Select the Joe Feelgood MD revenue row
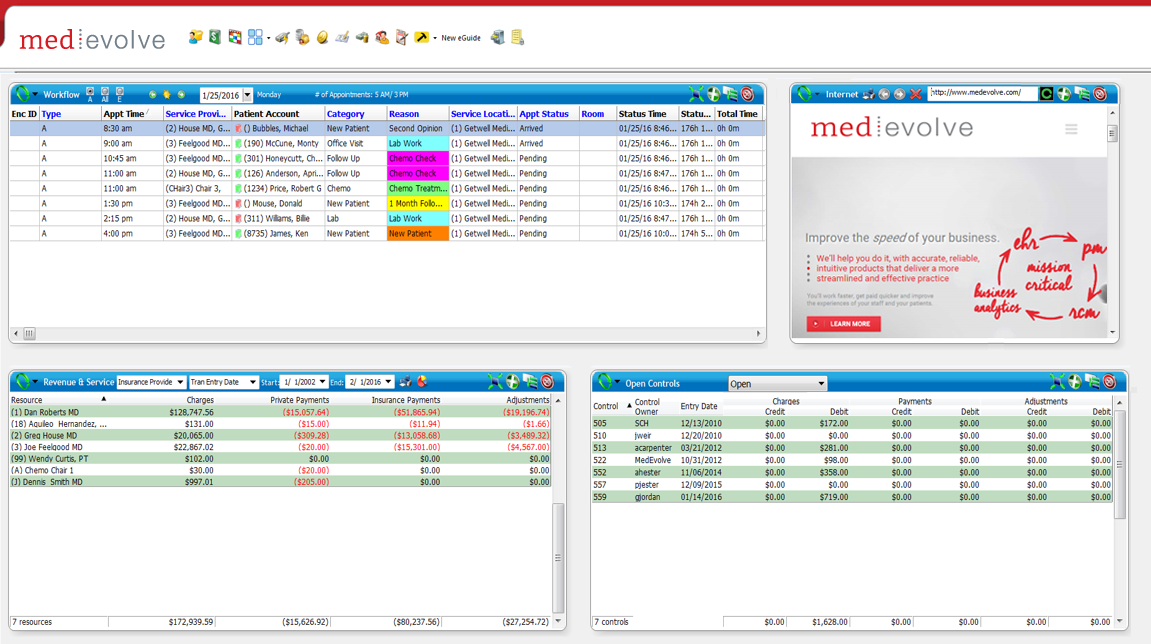The image size is (1151, 644). pos(280,447)
